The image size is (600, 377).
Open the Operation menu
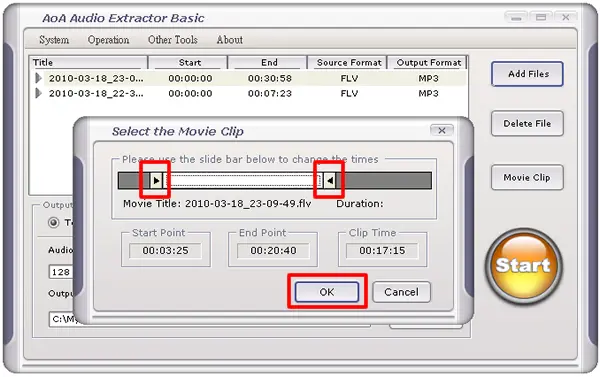point(108,40)
